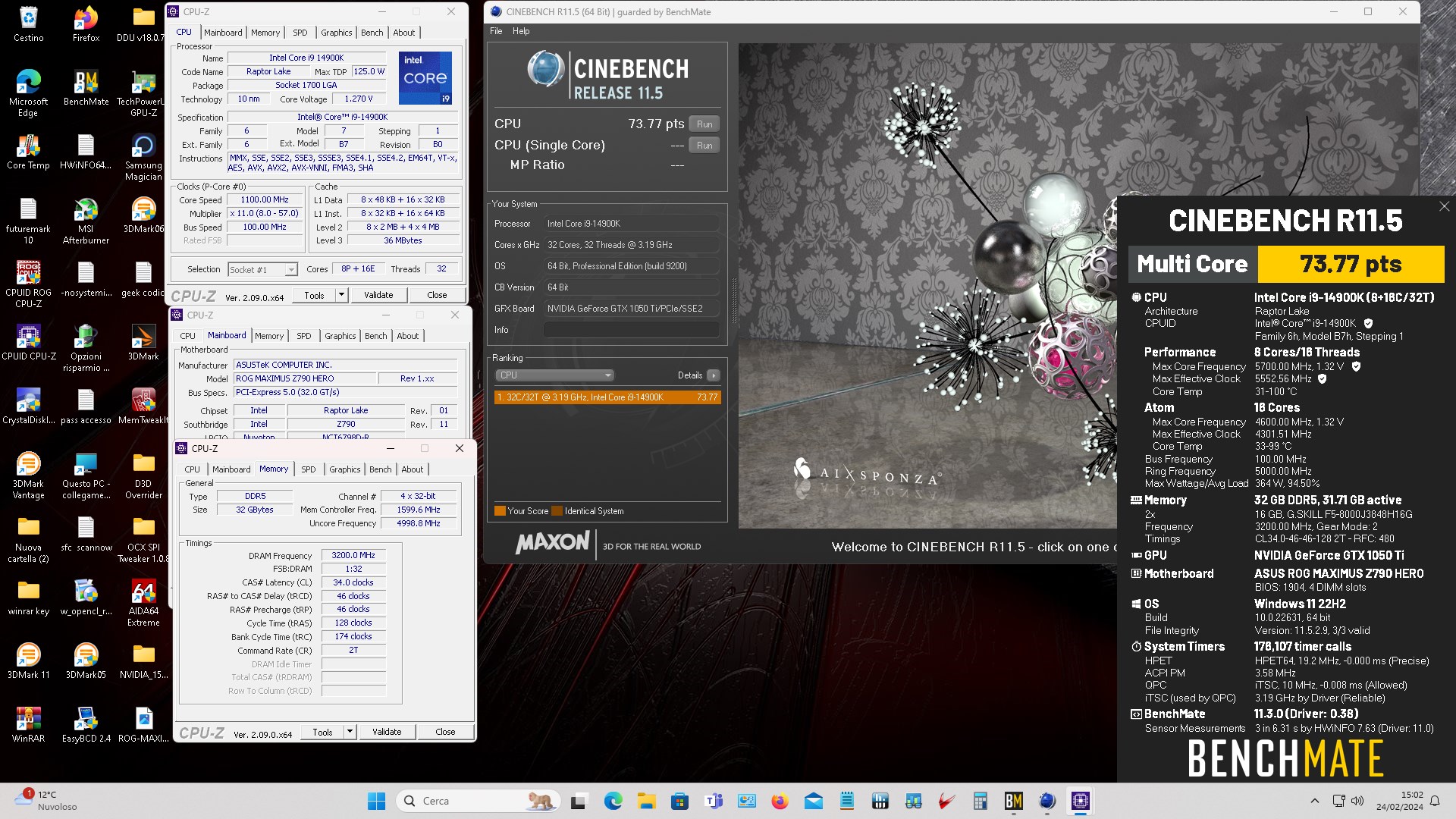Open the clock and date in taskbar
The width and height of the screenshot is (1456, 819).
[1400, 801]
